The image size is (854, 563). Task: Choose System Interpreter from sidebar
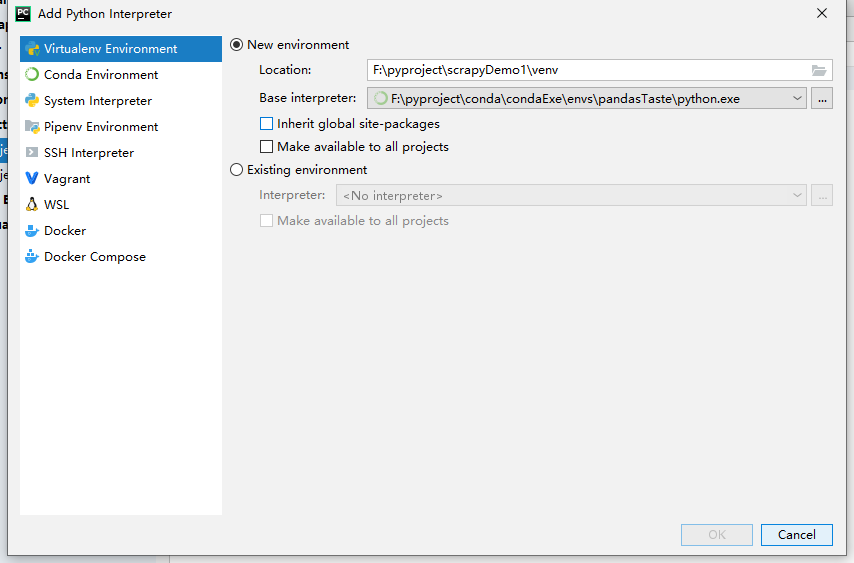tap(121, 101)
